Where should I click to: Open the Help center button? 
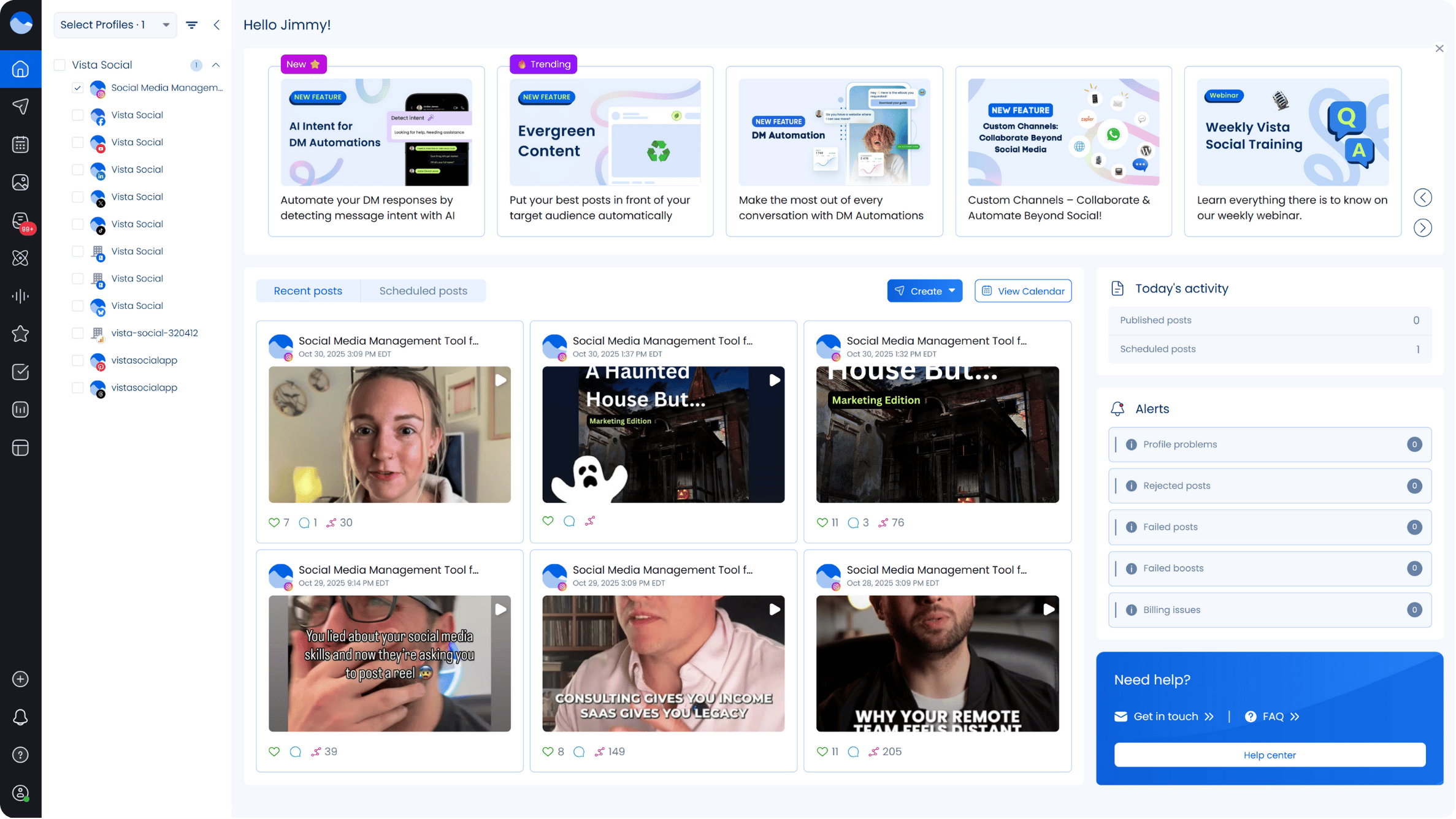[x=1270, y=756]
